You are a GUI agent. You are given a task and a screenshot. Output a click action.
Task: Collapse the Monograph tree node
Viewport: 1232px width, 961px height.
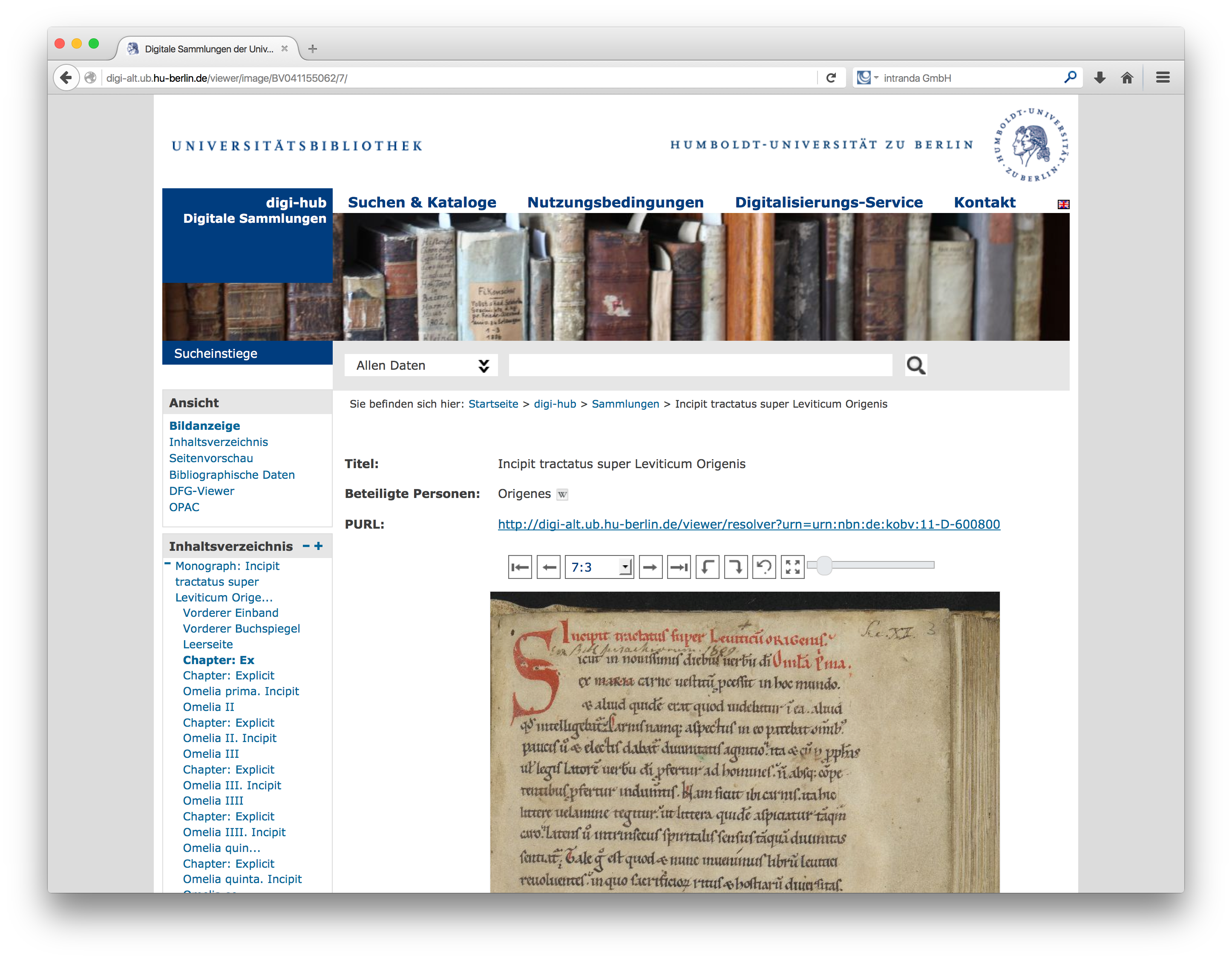(167, 564)
